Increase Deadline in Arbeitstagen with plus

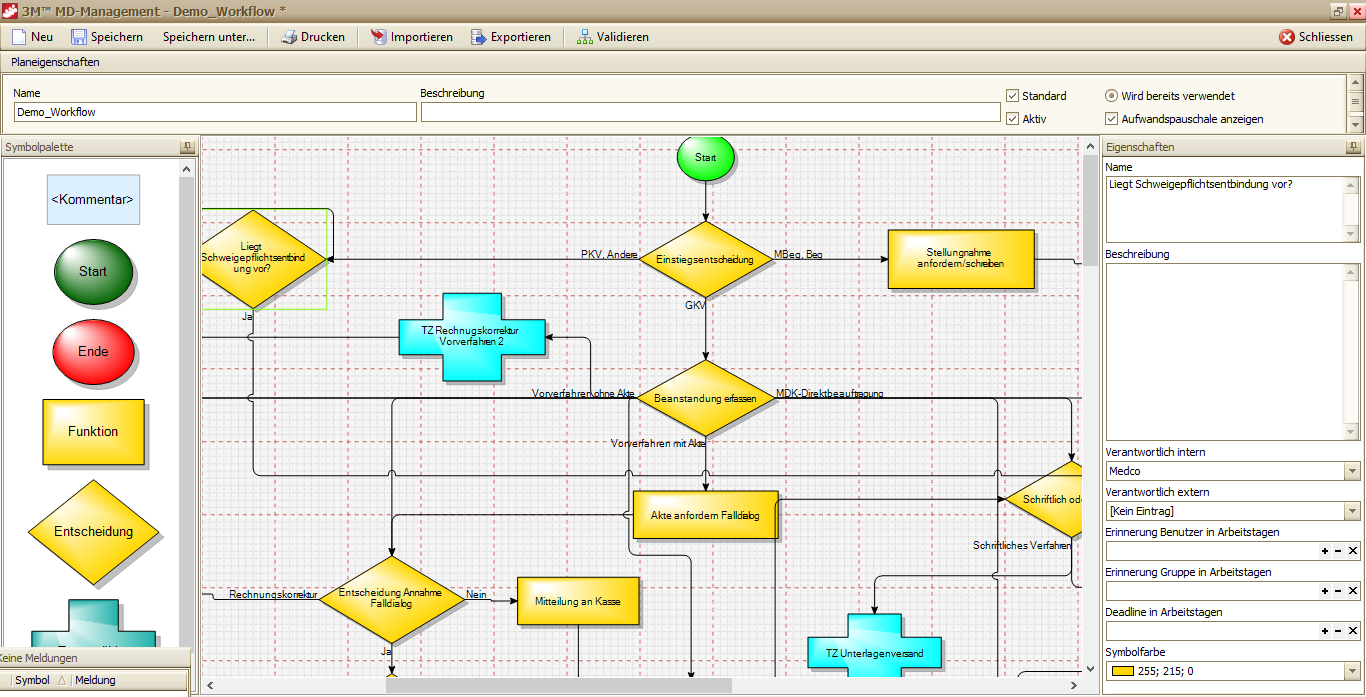point(1325,631)
